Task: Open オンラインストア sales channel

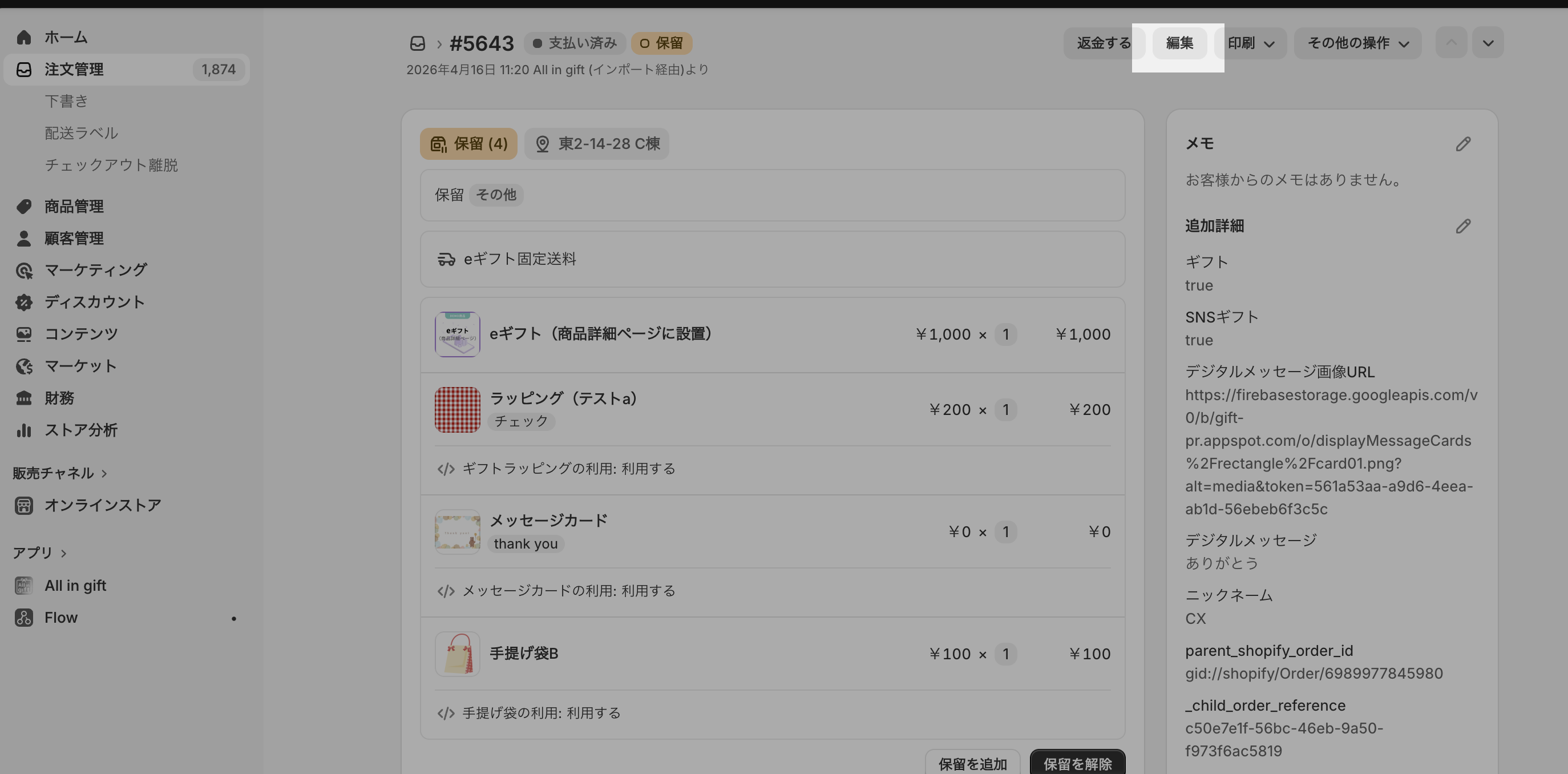Action: pyautogui.click(x=102, y=506)
